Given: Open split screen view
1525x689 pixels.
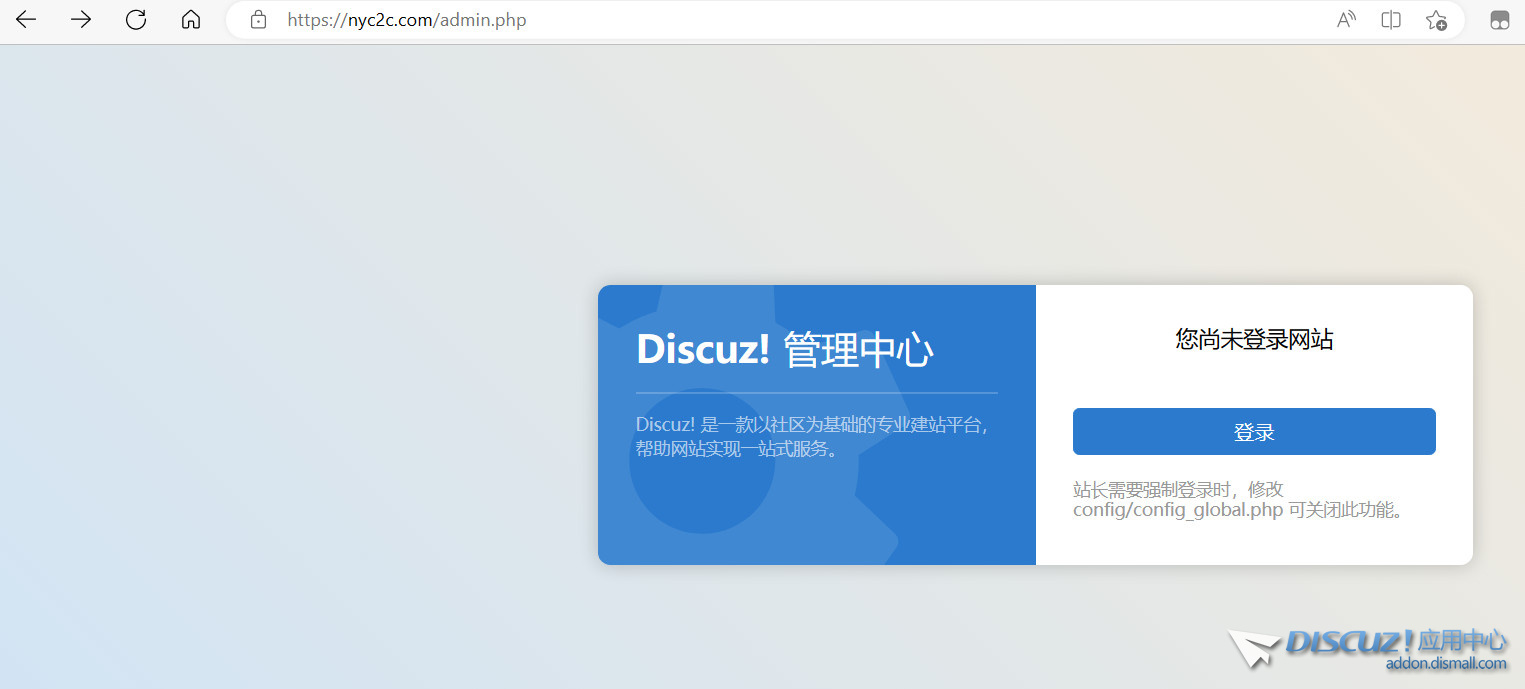Looking at the screenshot, I should point(1390,19).
